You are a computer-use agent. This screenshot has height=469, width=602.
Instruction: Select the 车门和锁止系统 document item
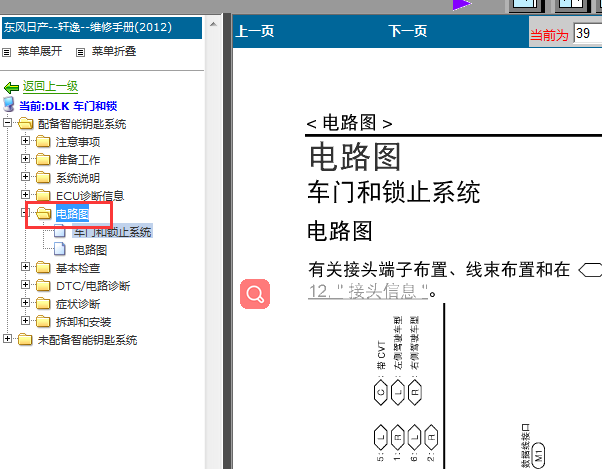pos(112,232)
